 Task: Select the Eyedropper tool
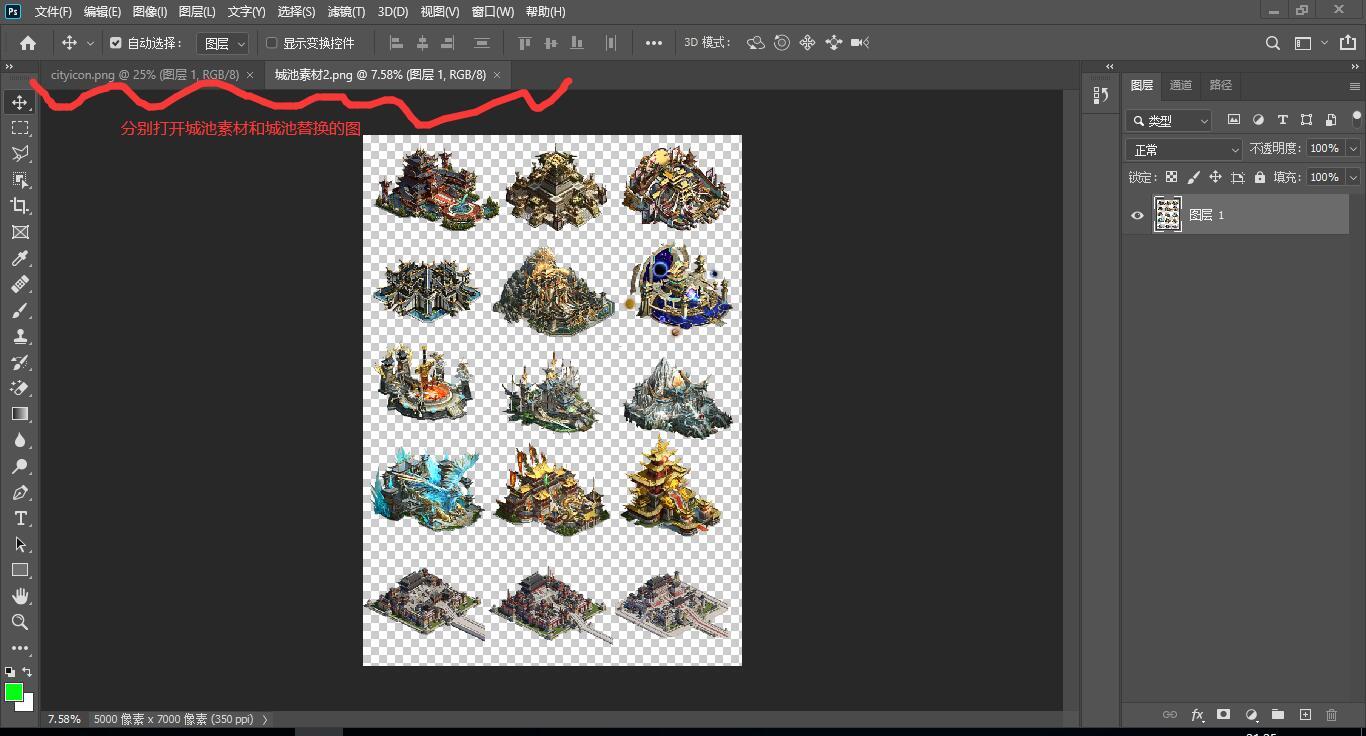coord(20,258)
